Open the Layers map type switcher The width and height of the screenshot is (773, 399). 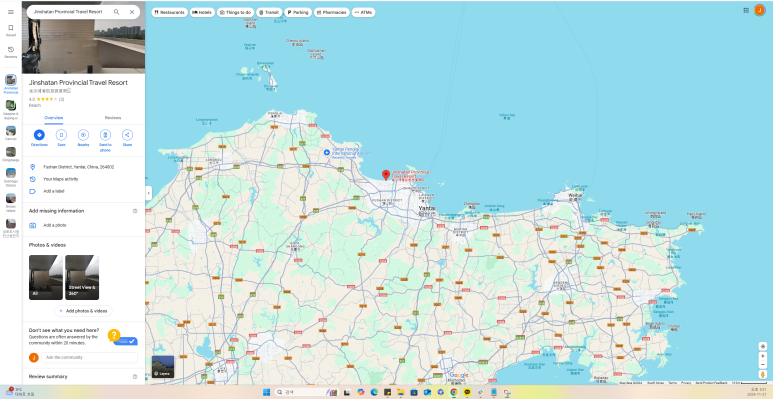(x=163, y=367)
